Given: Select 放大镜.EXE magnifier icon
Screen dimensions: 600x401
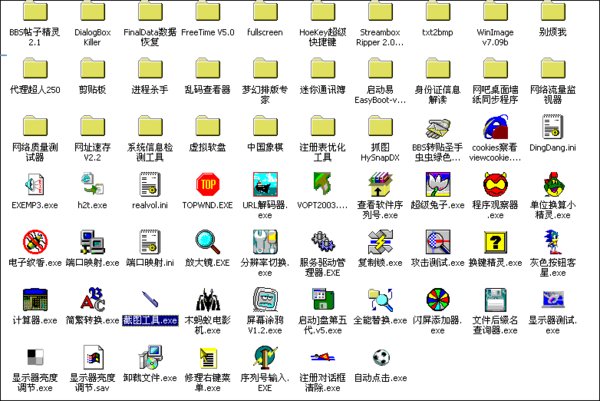Looking at the screenshot, I should 207,242.
